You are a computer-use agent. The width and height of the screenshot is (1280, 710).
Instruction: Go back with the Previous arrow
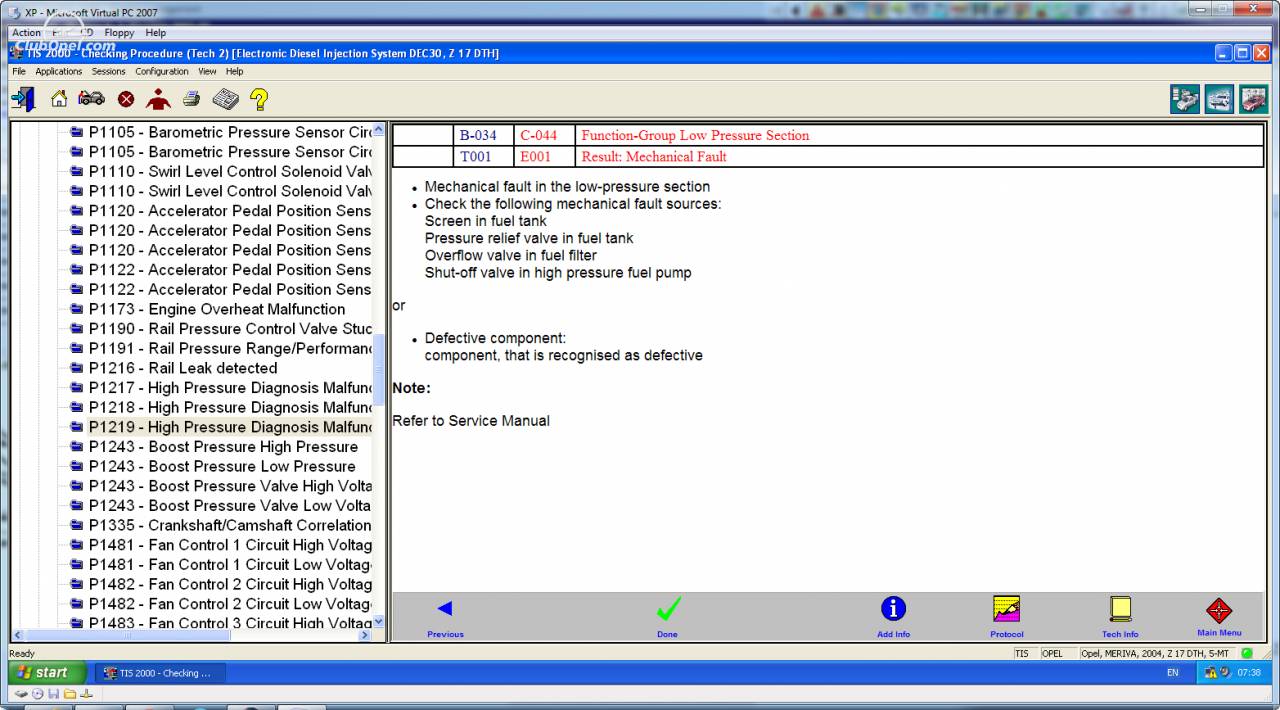[445, 616]
